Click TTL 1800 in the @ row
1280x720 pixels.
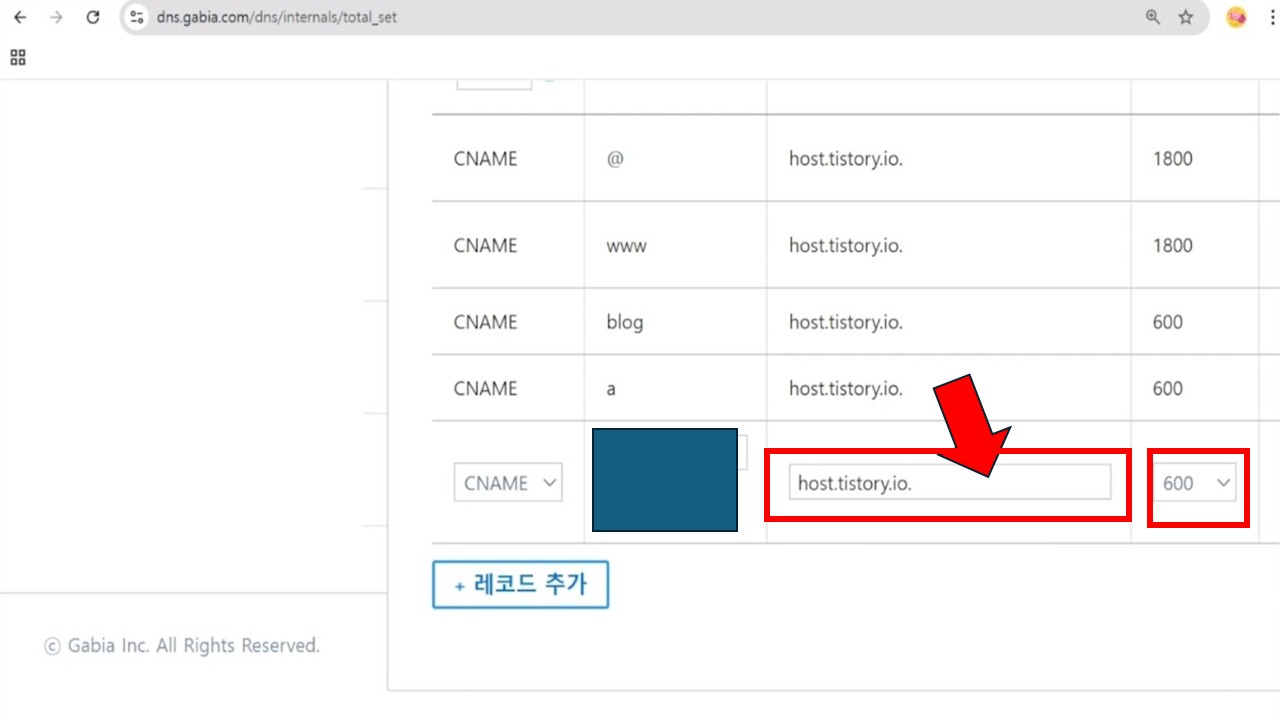pos(1172,159)
